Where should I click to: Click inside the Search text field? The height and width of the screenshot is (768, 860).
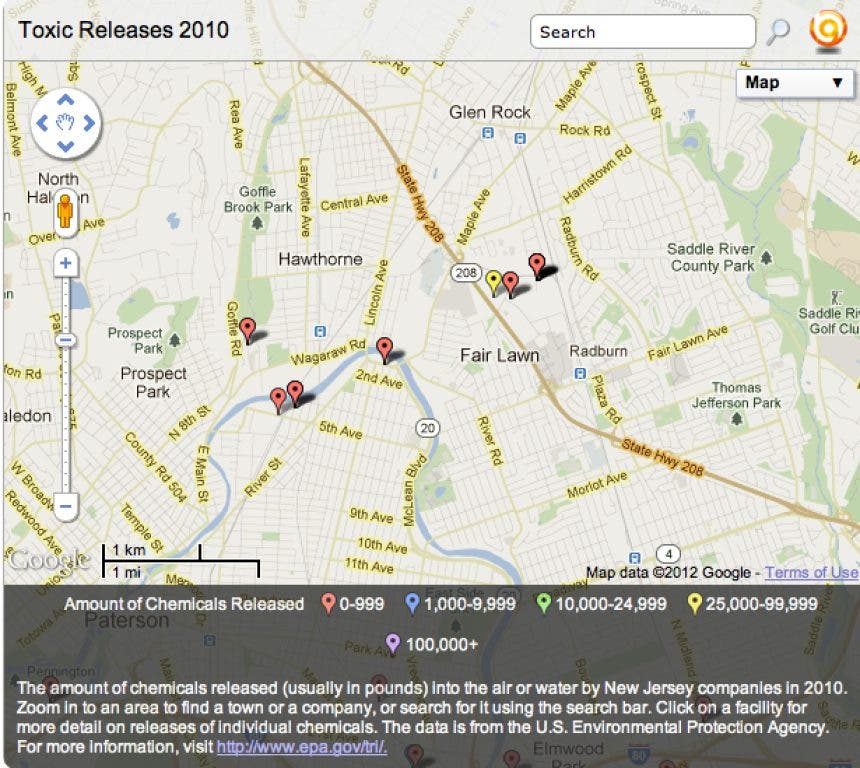(640, 32)
